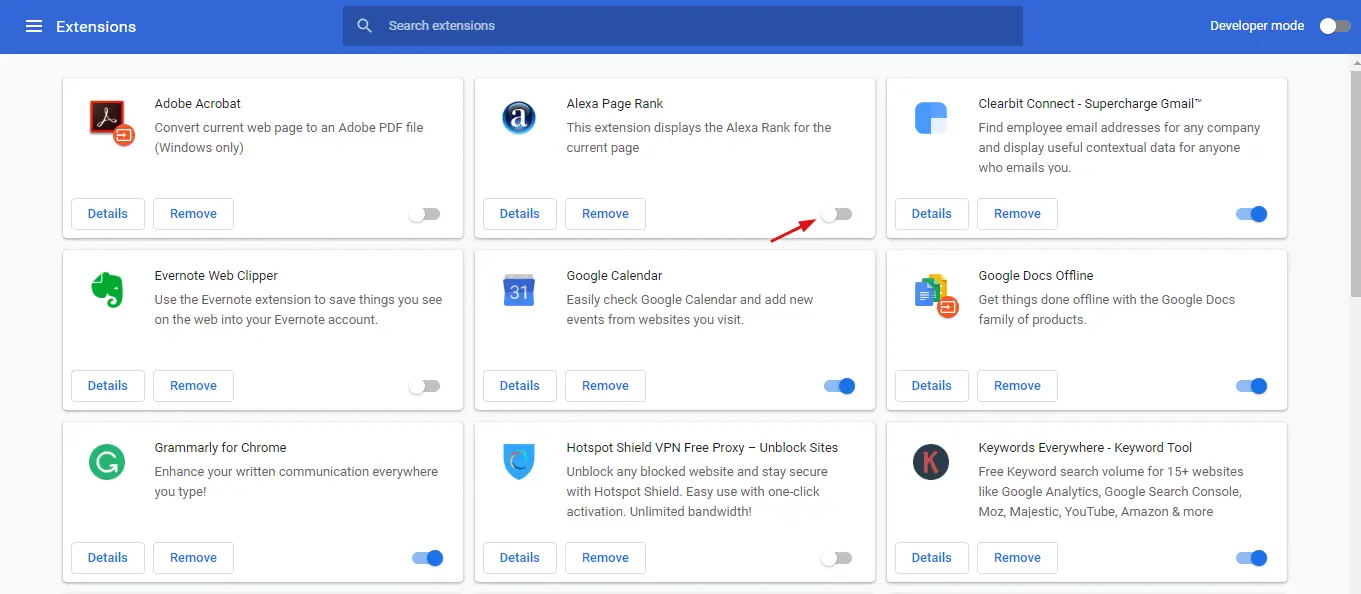Screen dimensions: 1361x594
Task: Click the Google Calendar icon
Action: [518, 290]
